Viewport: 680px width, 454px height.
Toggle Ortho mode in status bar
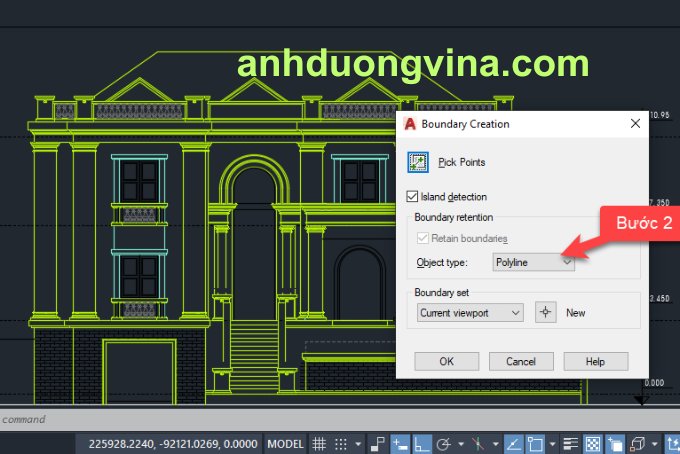(423, 444)
